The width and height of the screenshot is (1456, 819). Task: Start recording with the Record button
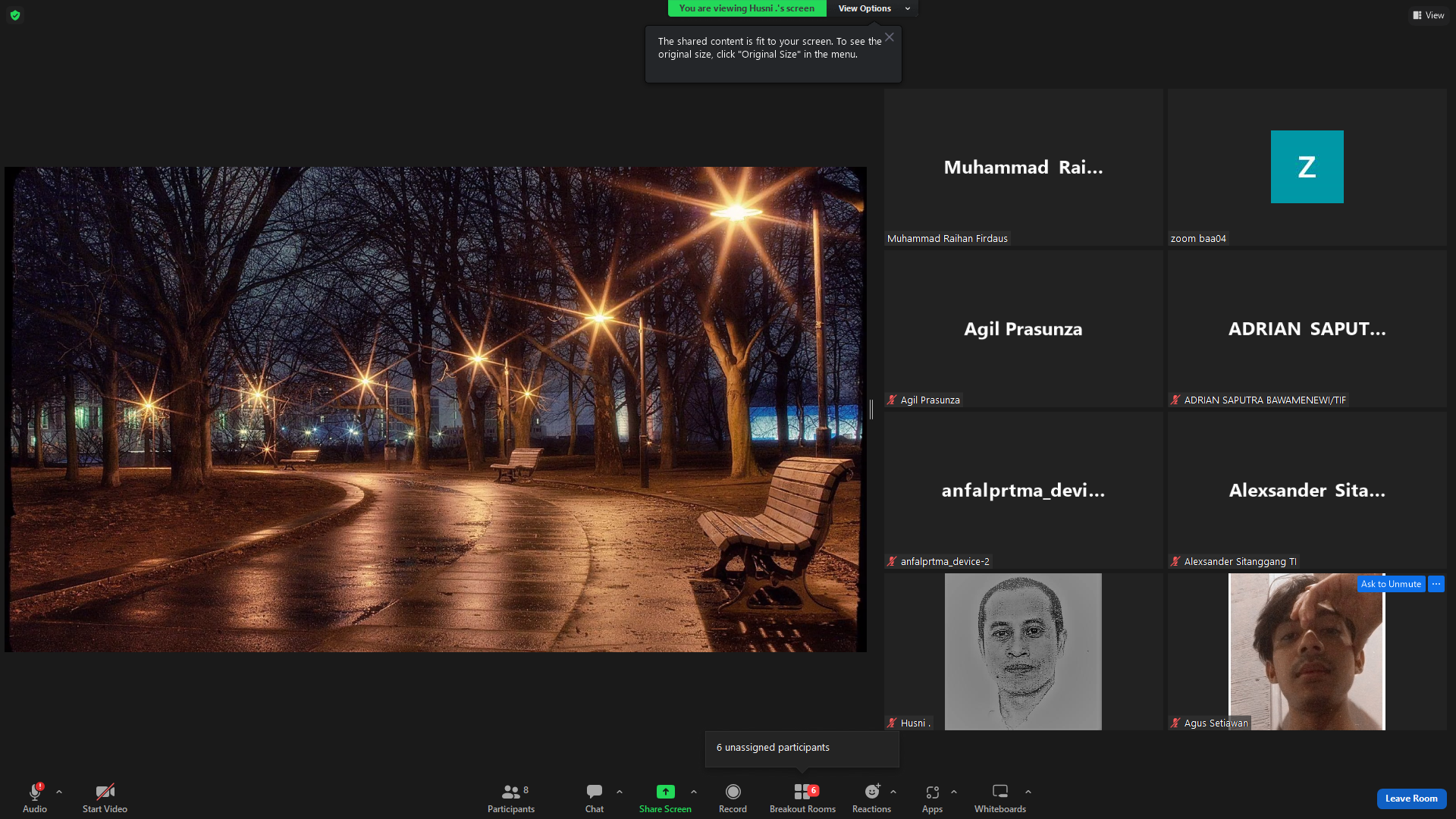(733, 798)
